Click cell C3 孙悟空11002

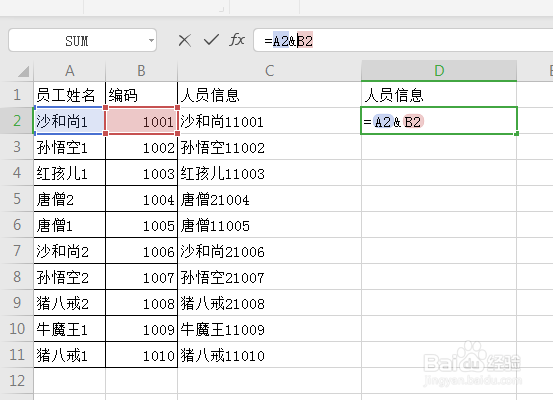[x=269, y=147]
